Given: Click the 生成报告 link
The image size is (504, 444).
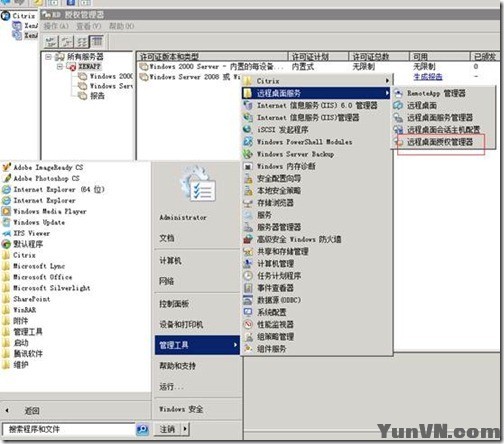Looking at the screenshot, I should [x=428, y=77].
